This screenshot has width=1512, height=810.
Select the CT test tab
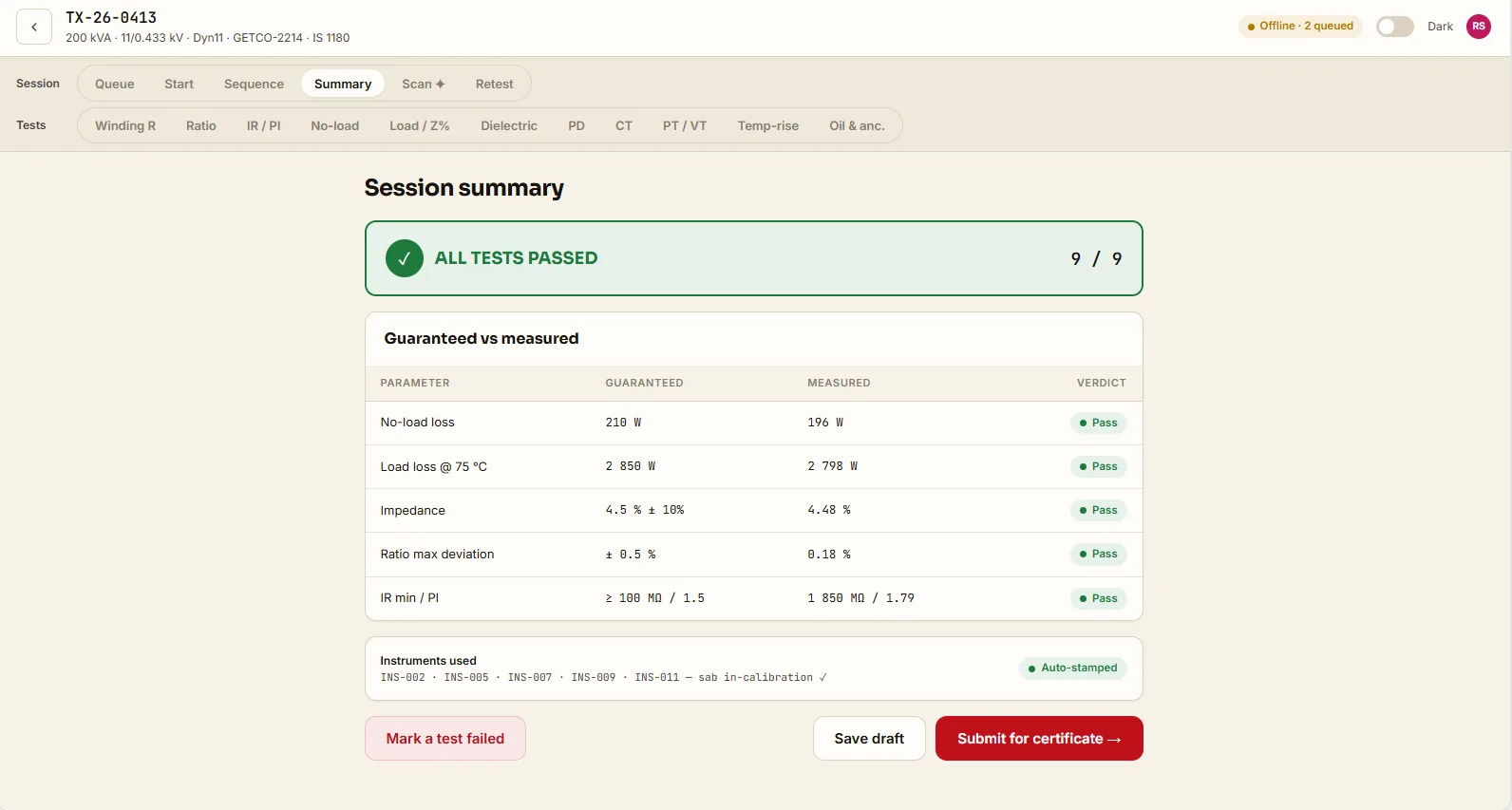(x=624, y=125)
